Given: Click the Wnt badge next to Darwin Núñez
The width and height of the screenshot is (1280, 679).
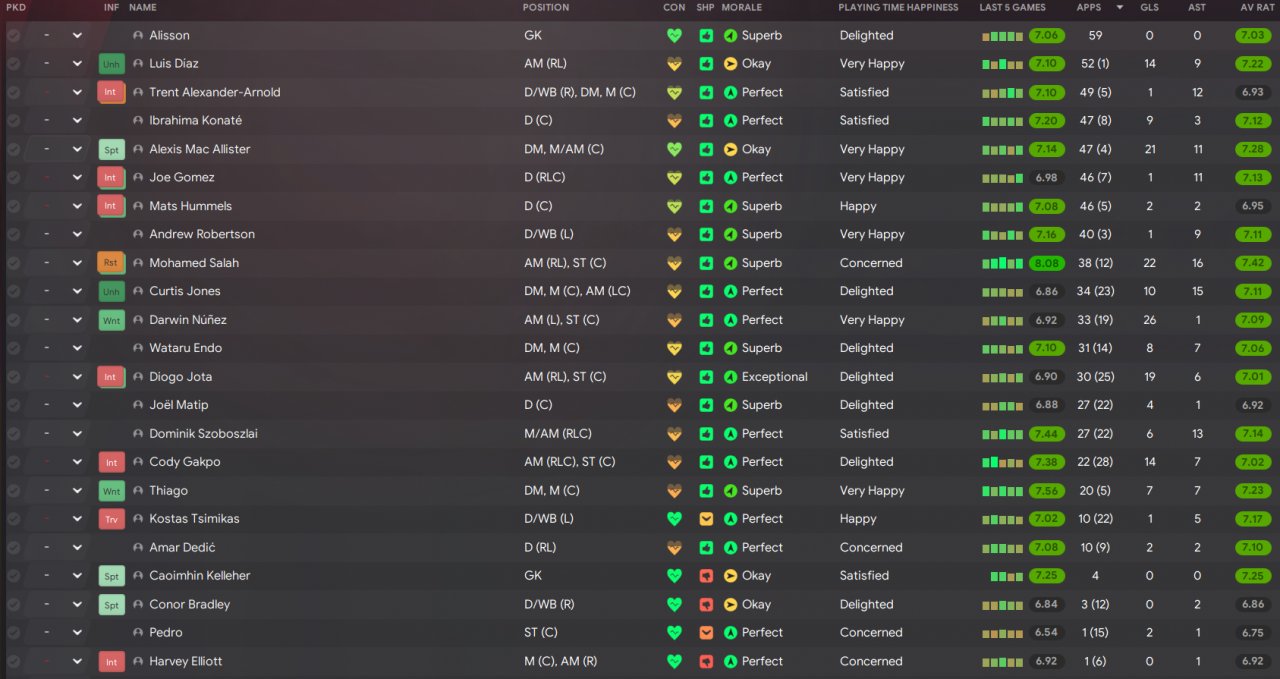Looking at the screenshot, I should point(111,320).
